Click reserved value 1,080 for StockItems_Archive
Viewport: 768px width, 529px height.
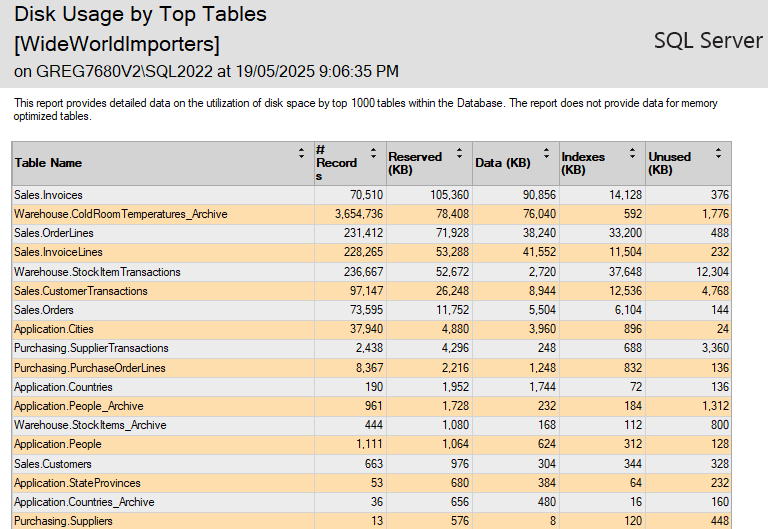pyautogui.click(x=456, y=425)
